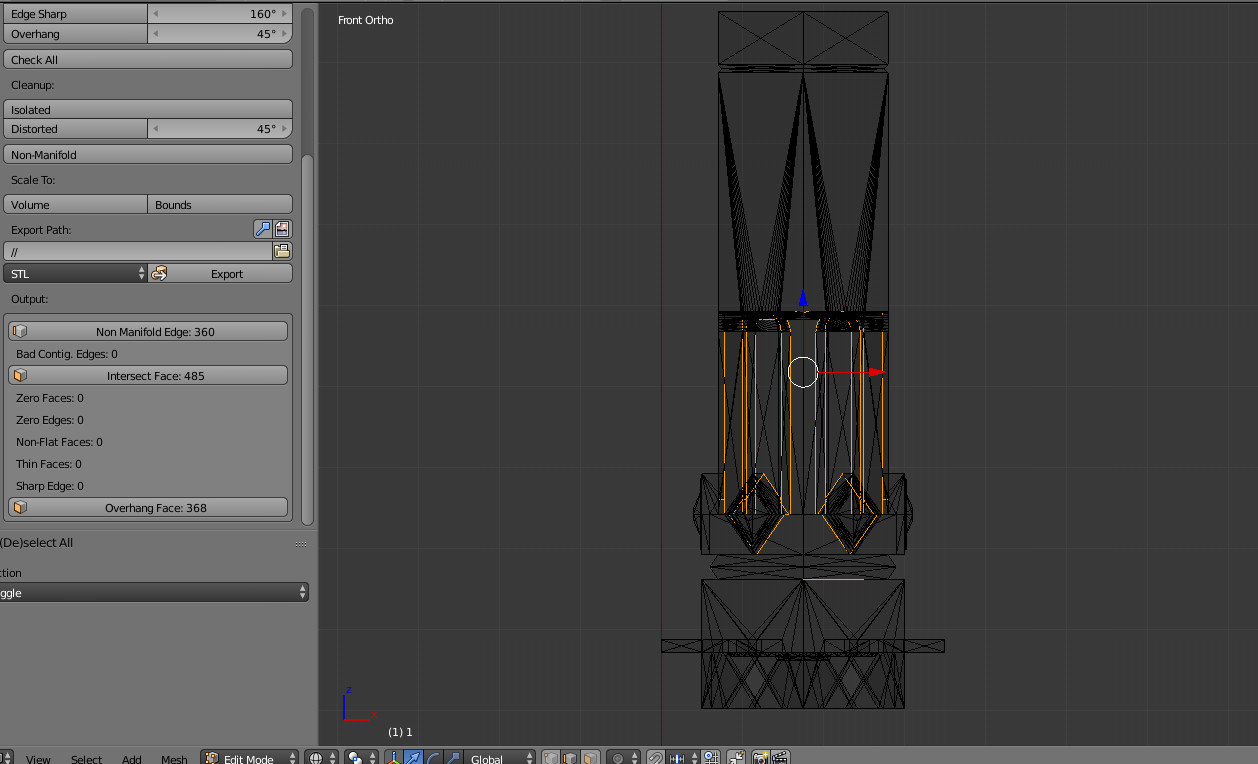Viewport: 1258px width, 764px height.
Task: Enable the scale manipulator icon
Action: click(453, 759)
